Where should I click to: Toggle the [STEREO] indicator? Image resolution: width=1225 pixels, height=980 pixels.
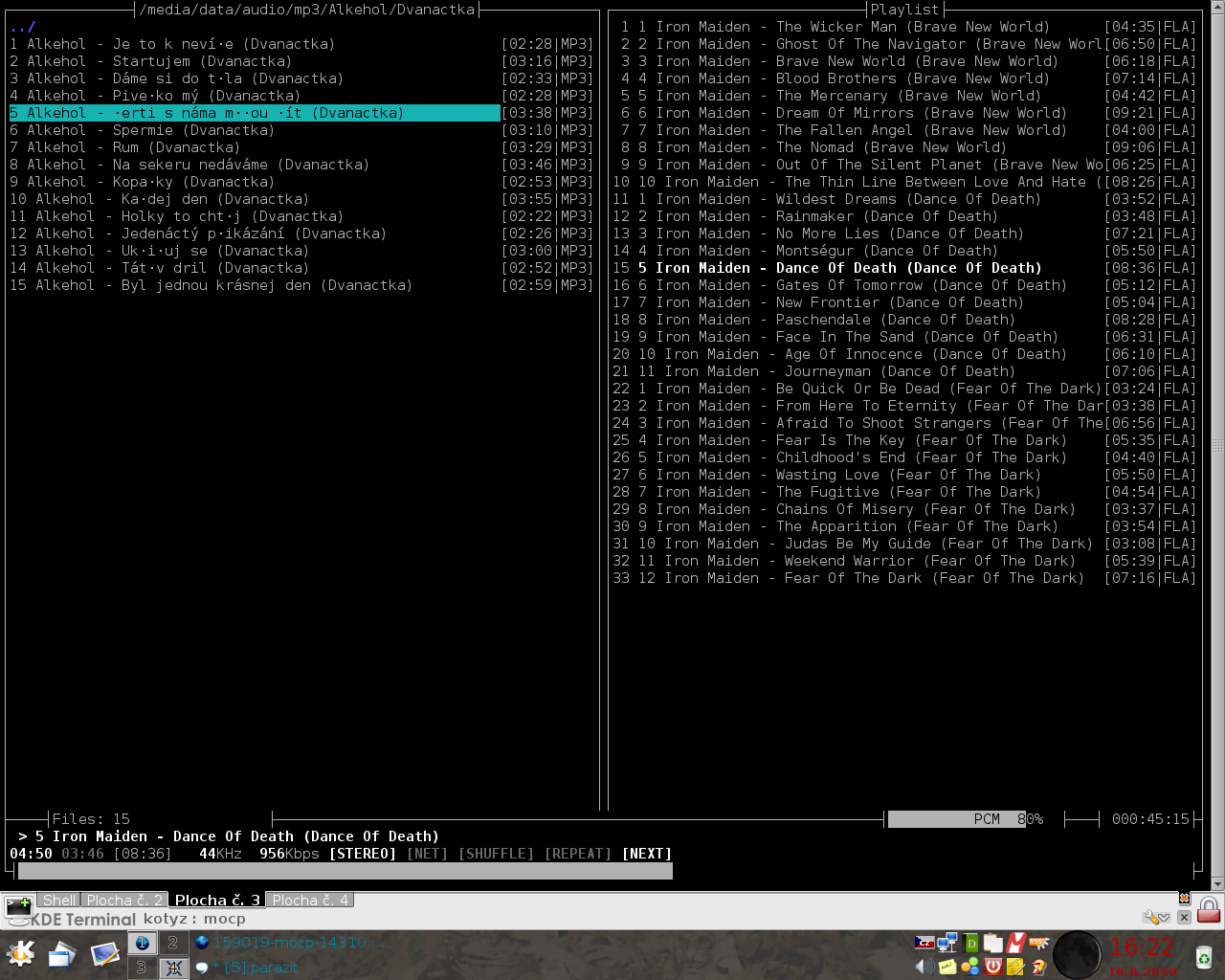pyautogui.click(x=363, y=854)
